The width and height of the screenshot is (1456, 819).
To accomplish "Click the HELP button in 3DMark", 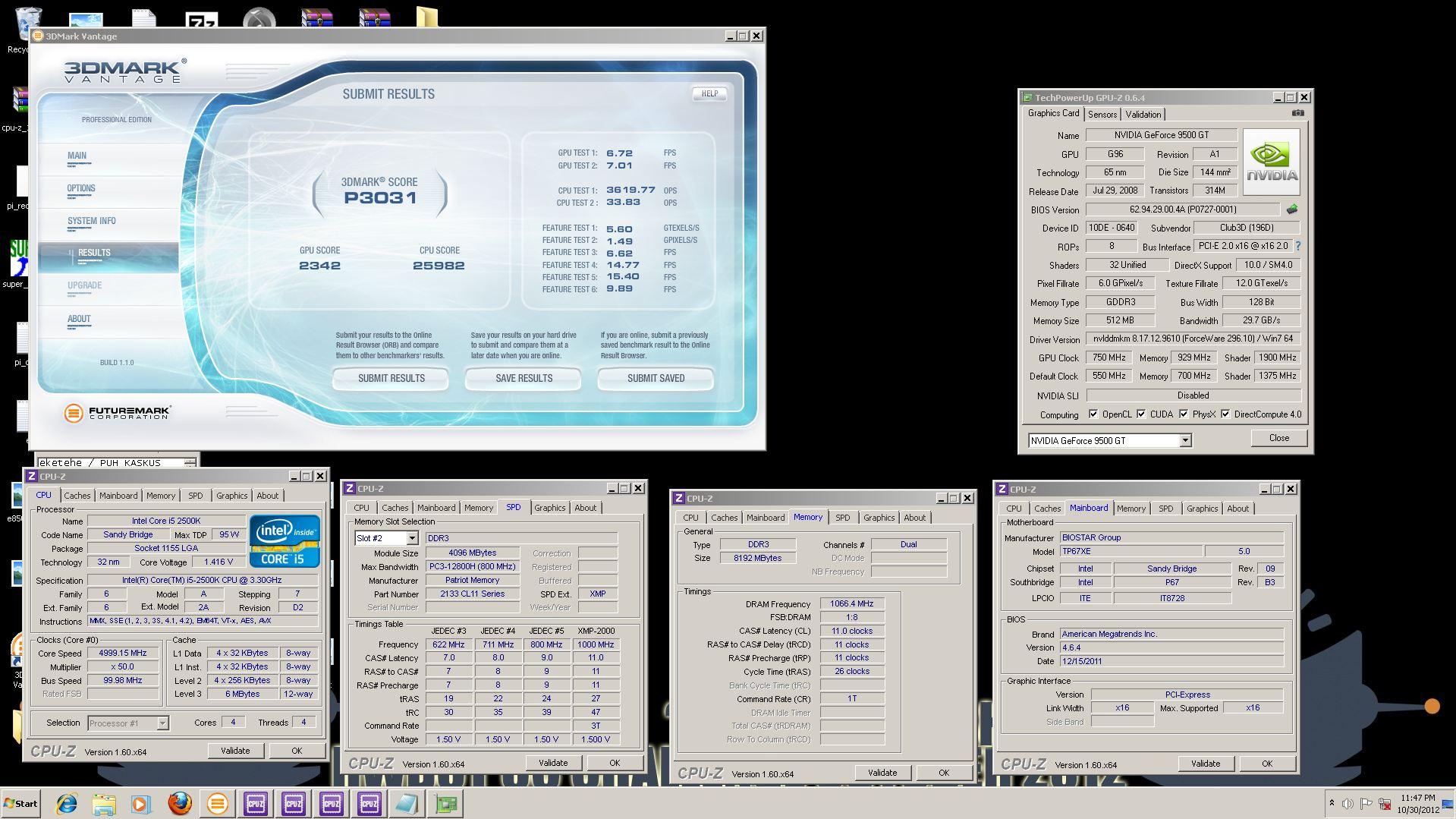I will tap(709, 94).
